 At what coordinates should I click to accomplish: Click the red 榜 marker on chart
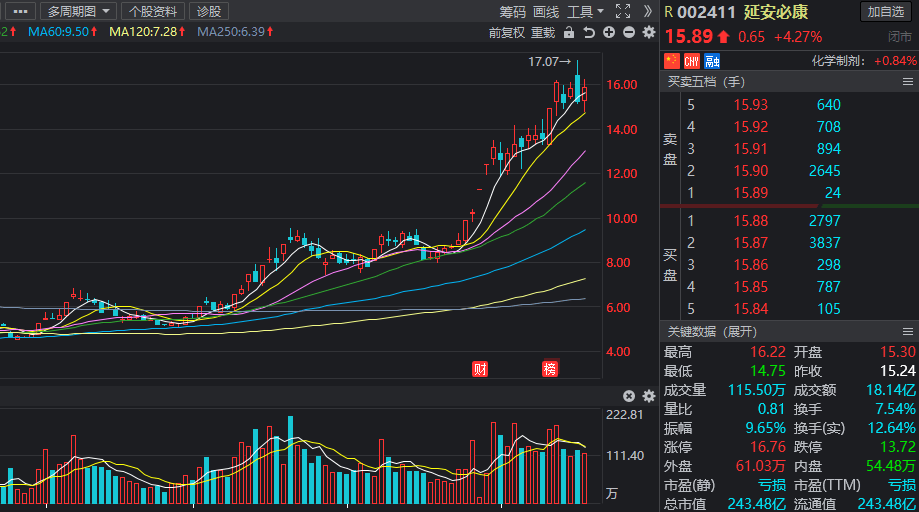point(550,368)
